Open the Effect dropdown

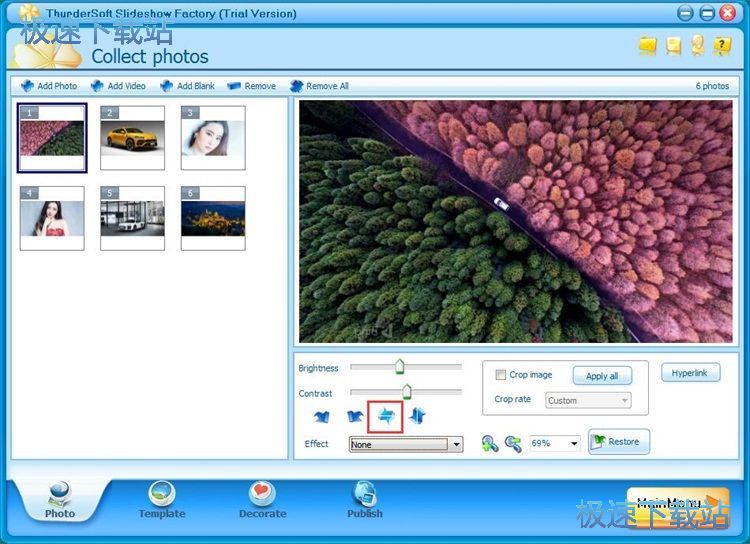tap(457, 444)
